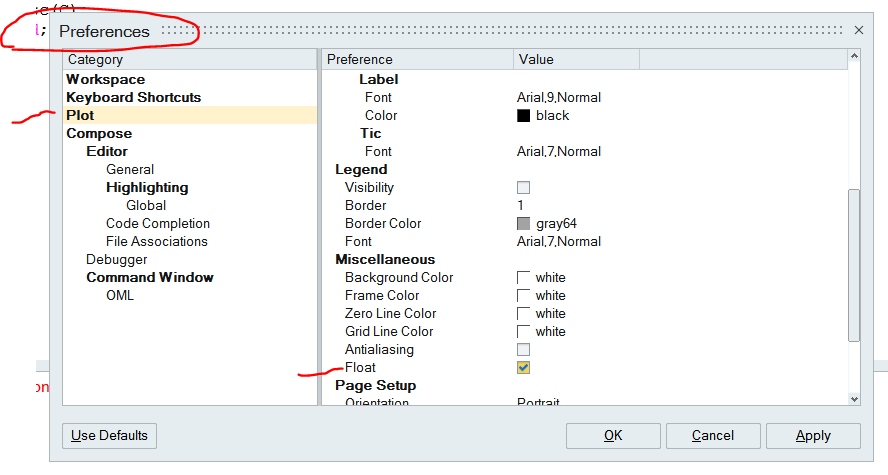The height and width of the screenshot is (475, 888).
Task: Click the gray64 Border Color swatch
Action: [x=523, y=224]
